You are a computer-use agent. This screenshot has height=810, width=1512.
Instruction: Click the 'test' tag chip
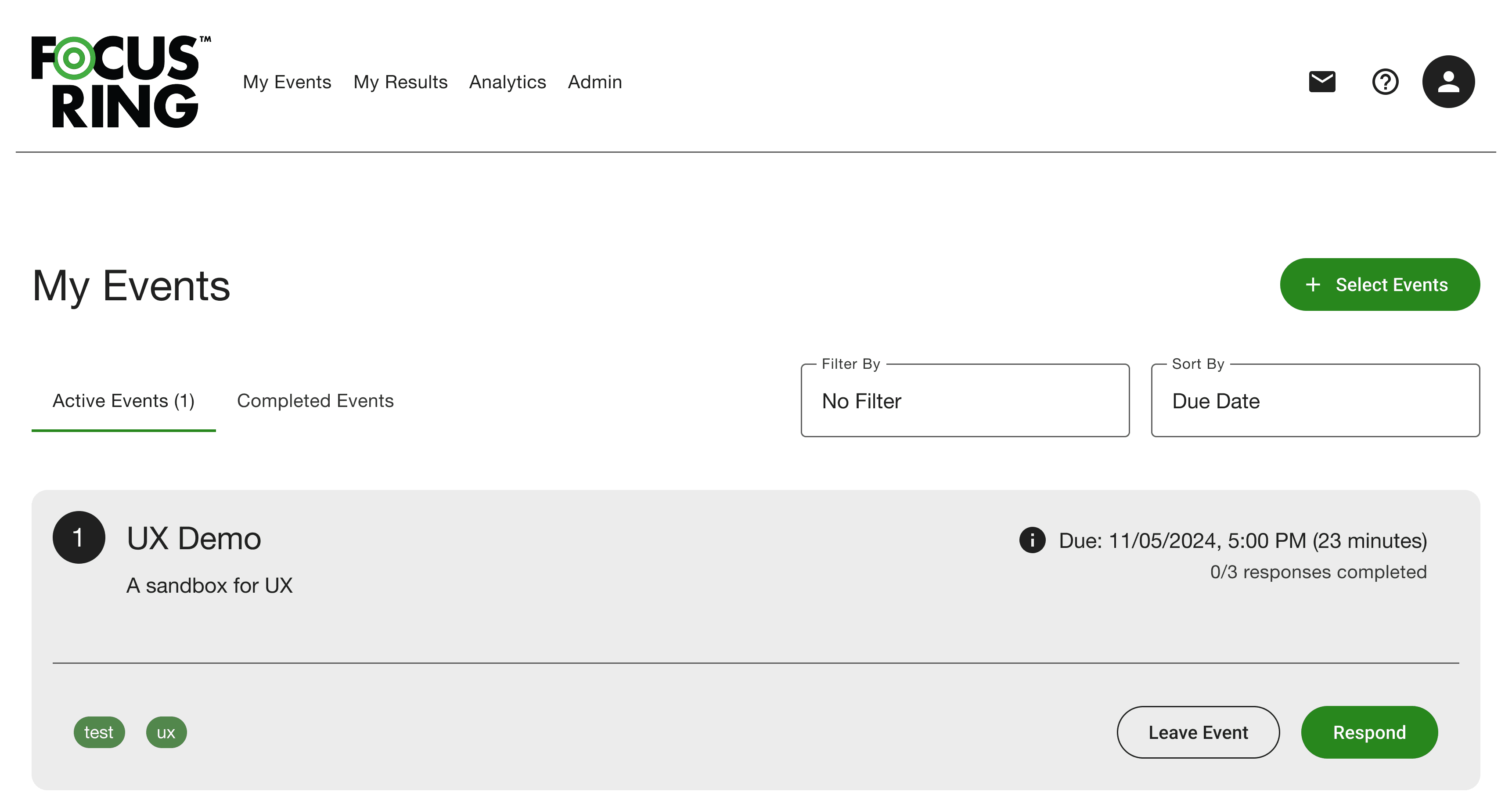99,732
